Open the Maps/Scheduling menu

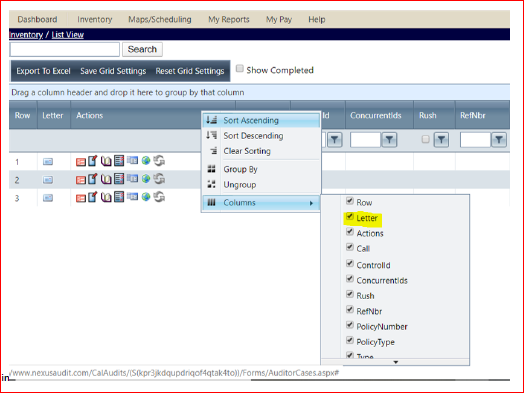click(160, 19)
